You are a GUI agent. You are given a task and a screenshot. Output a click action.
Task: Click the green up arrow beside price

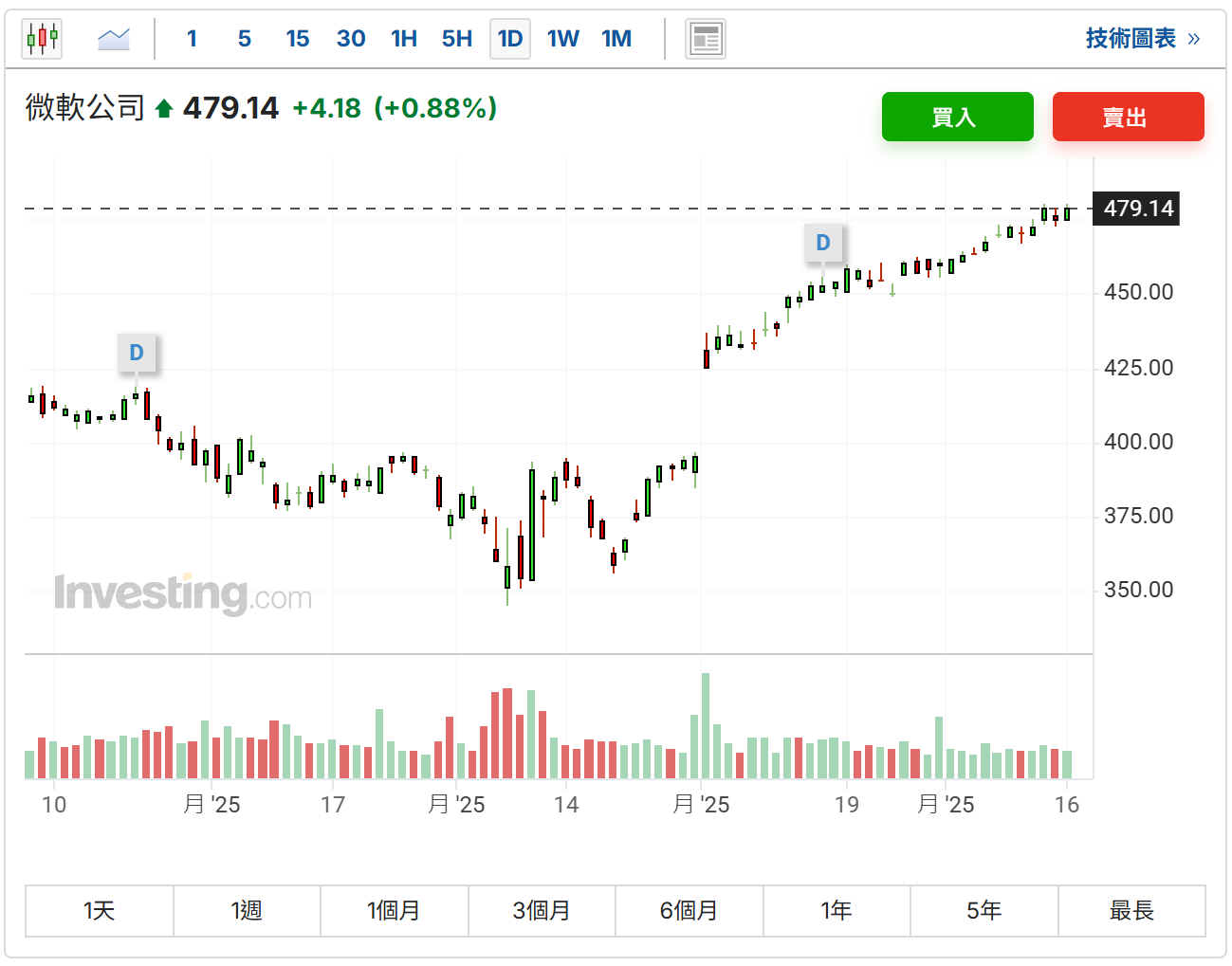tap(163, 109)
